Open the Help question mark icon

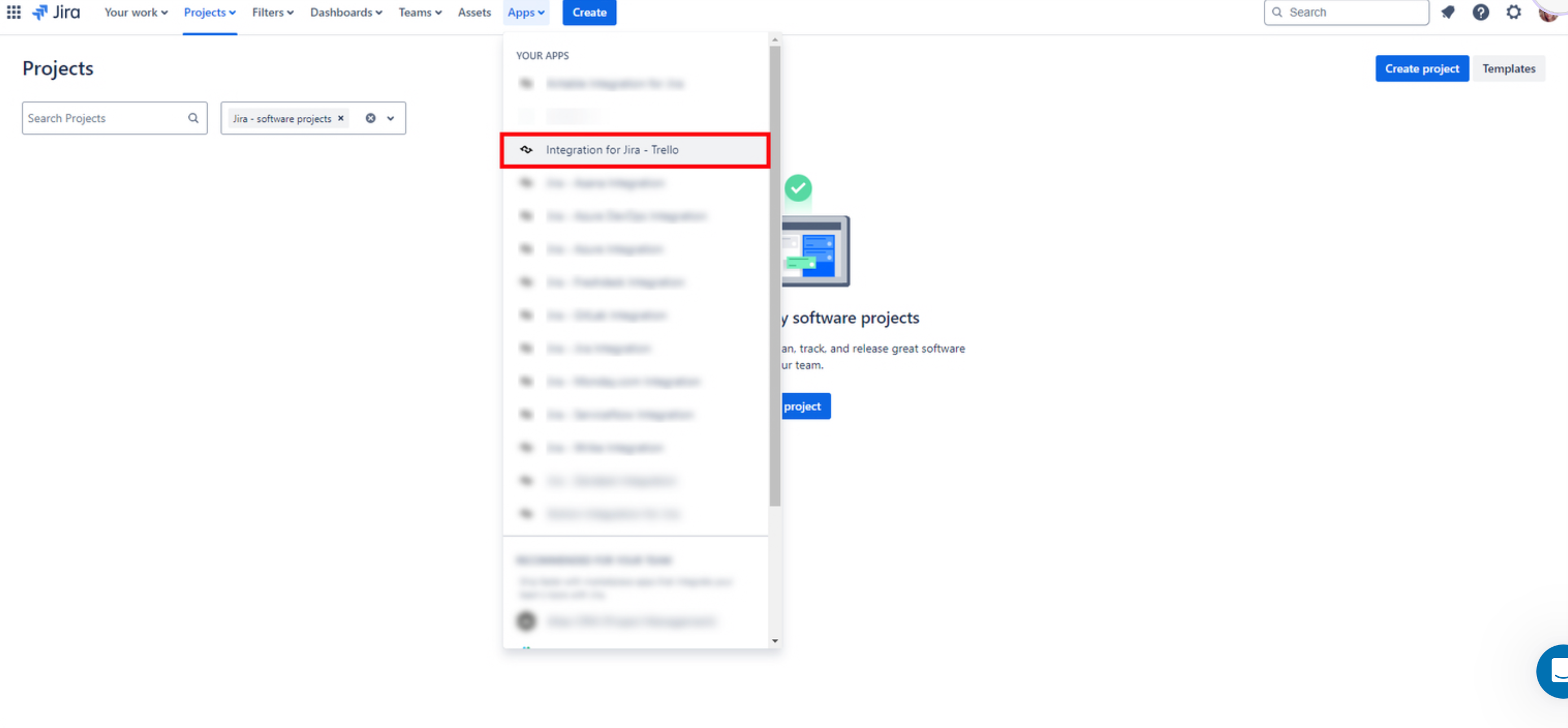pyautogui.click(x=1481, y=12)
